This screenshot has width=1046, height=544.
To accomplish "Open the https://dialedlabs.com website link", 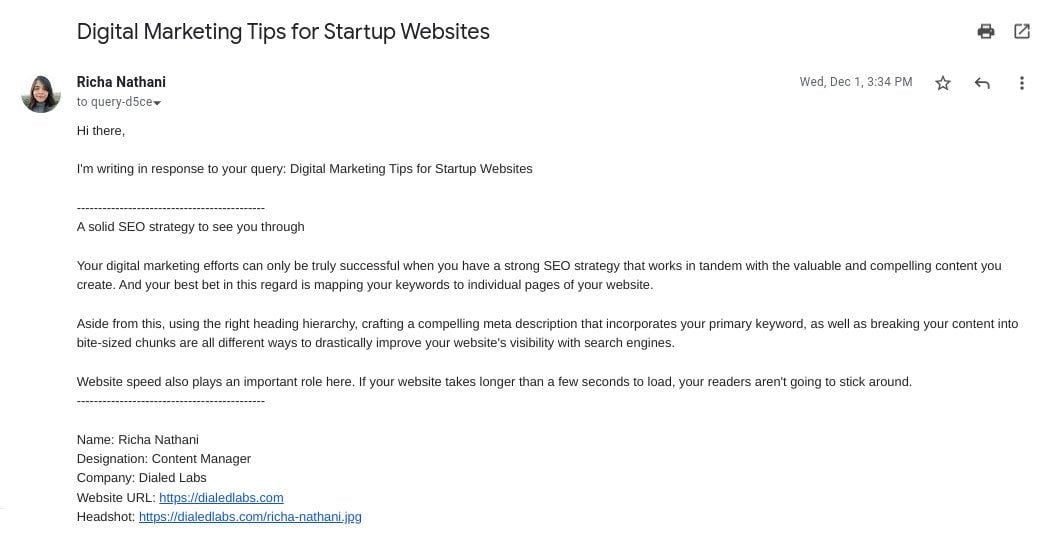I will [x=221, y=497].
